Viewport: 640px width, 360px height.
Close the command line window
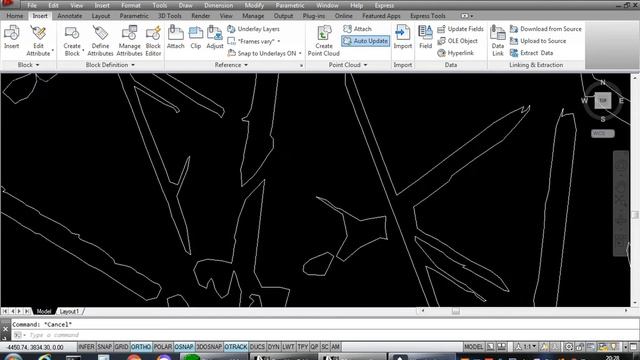[5, 328]
